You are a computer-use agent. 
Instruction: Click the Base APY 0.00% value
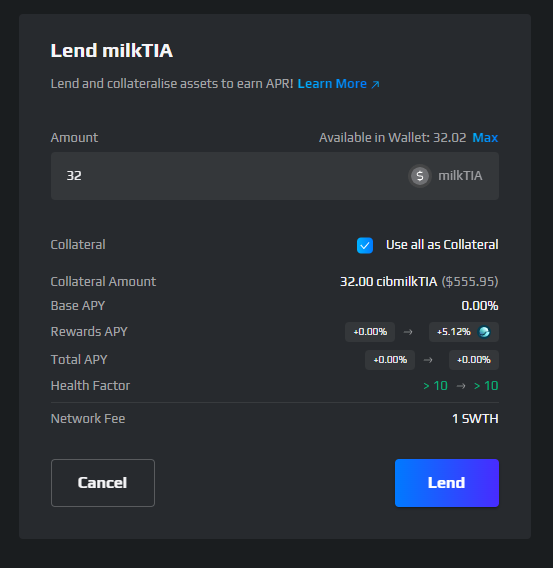pyautogui.click(x=480, y=306)
